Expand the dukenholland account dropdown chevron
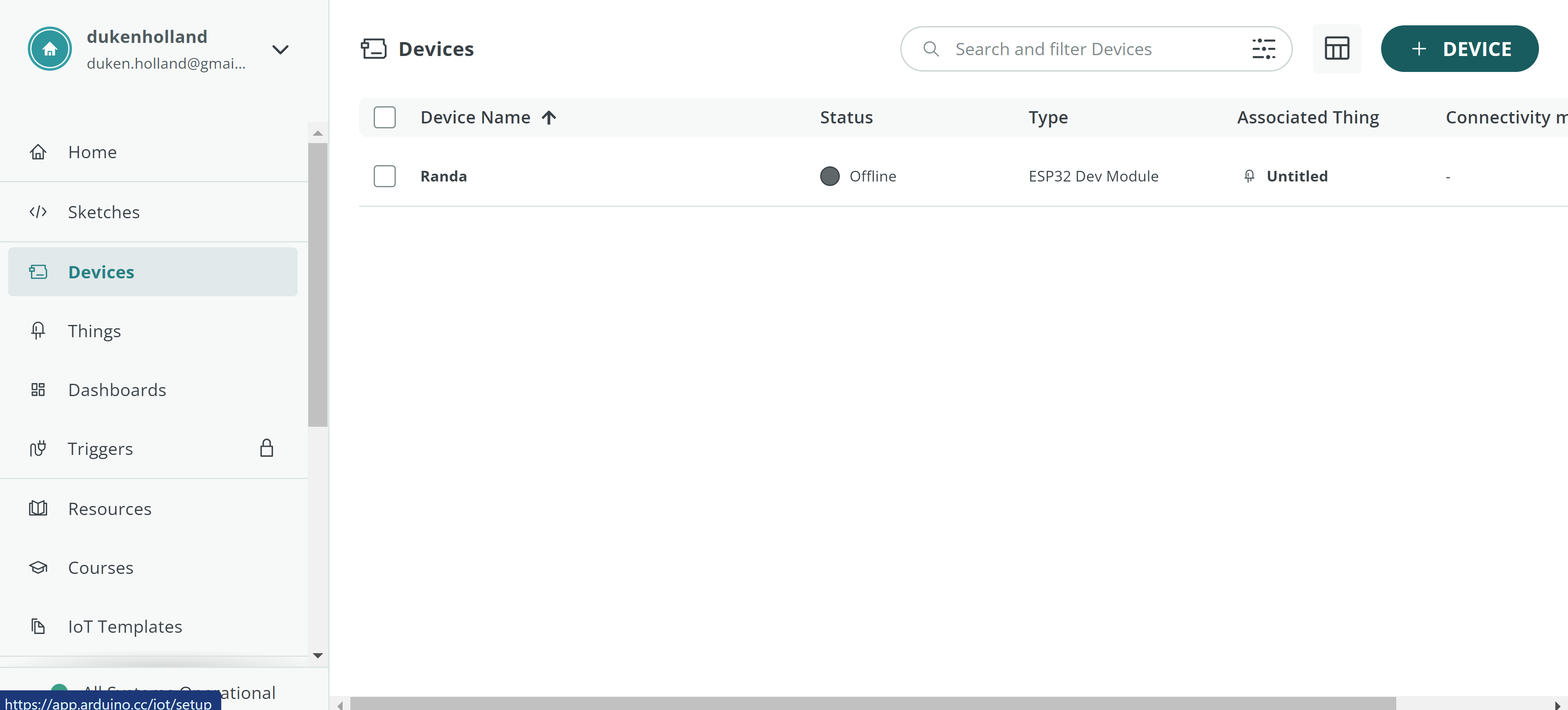The height and width of the screenshot is (710, 1568). (x=280, y=49)
